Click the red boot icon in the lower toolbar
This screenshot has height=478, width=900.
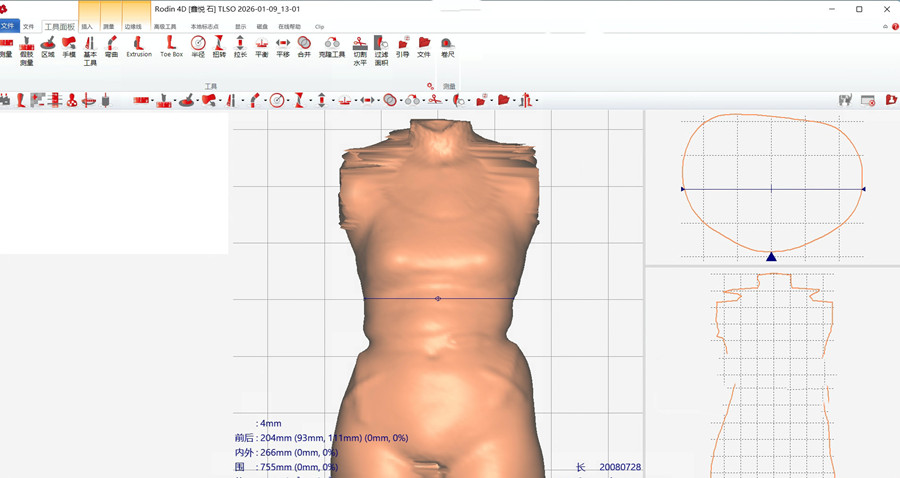[x=21, y=100]
